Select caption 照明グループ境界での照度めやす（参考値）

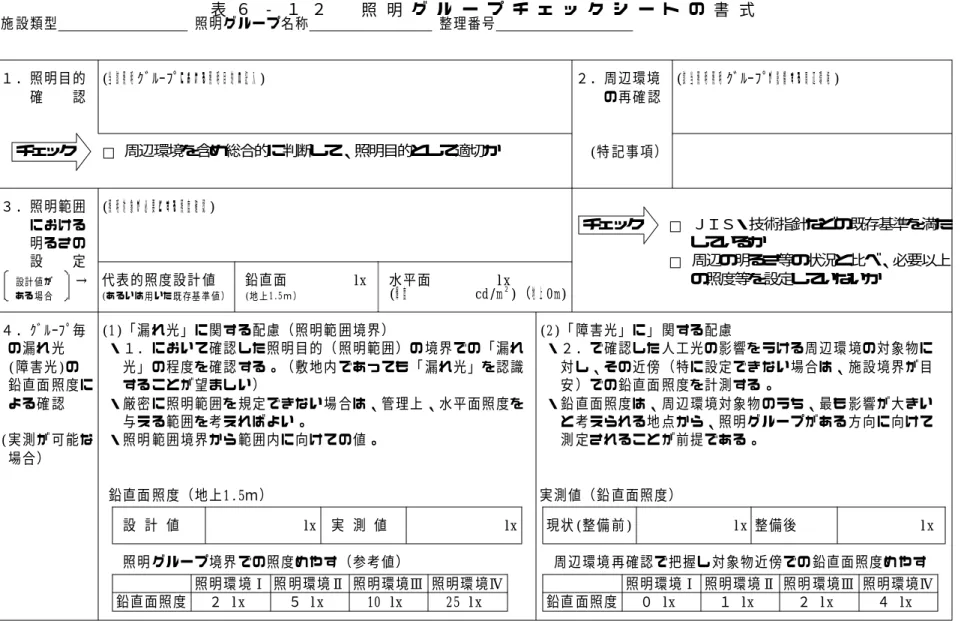coord(262,561)
